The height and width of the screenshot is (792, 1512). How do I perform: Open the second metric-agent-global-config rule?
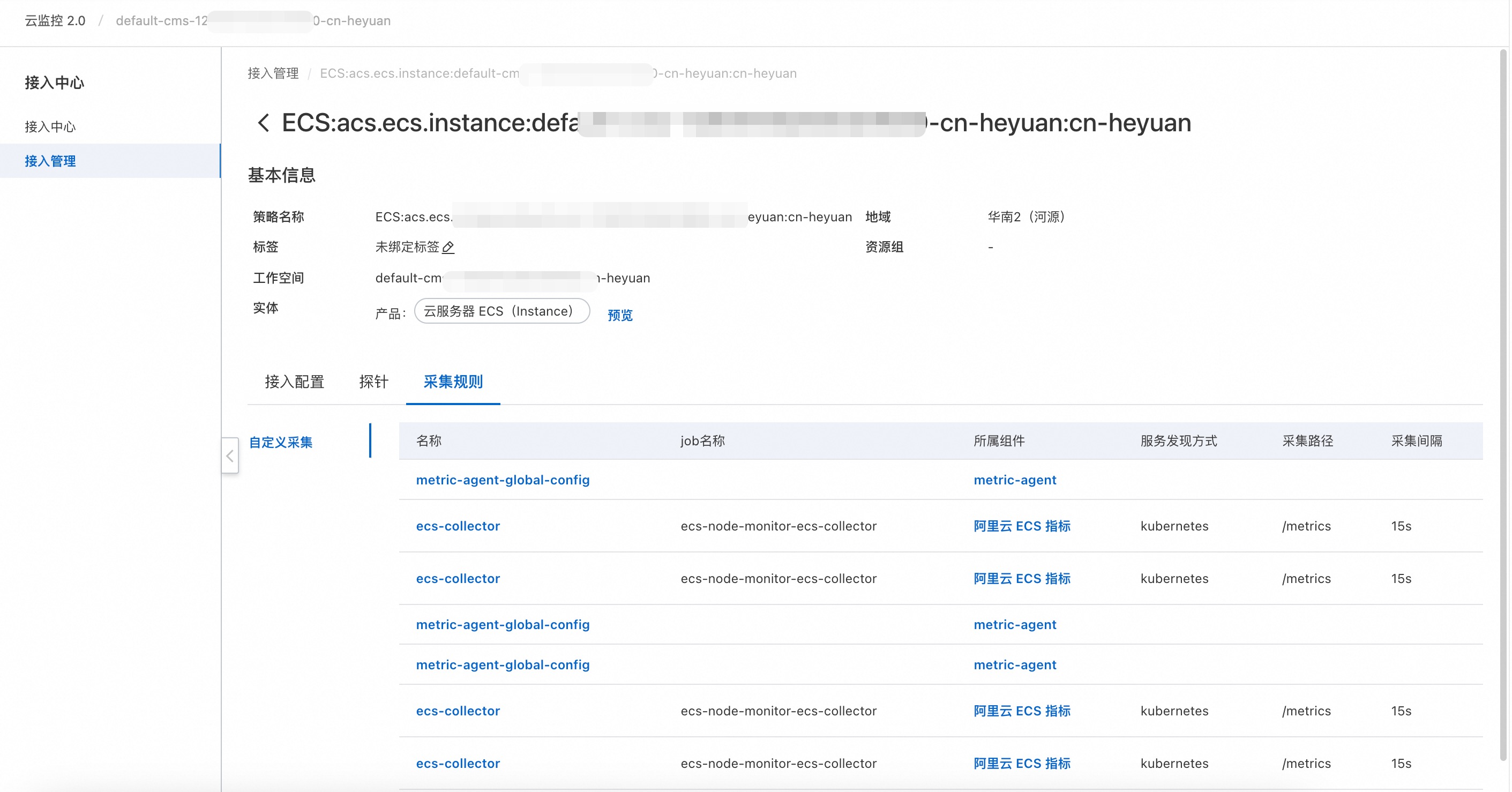[x=503, y=625]
